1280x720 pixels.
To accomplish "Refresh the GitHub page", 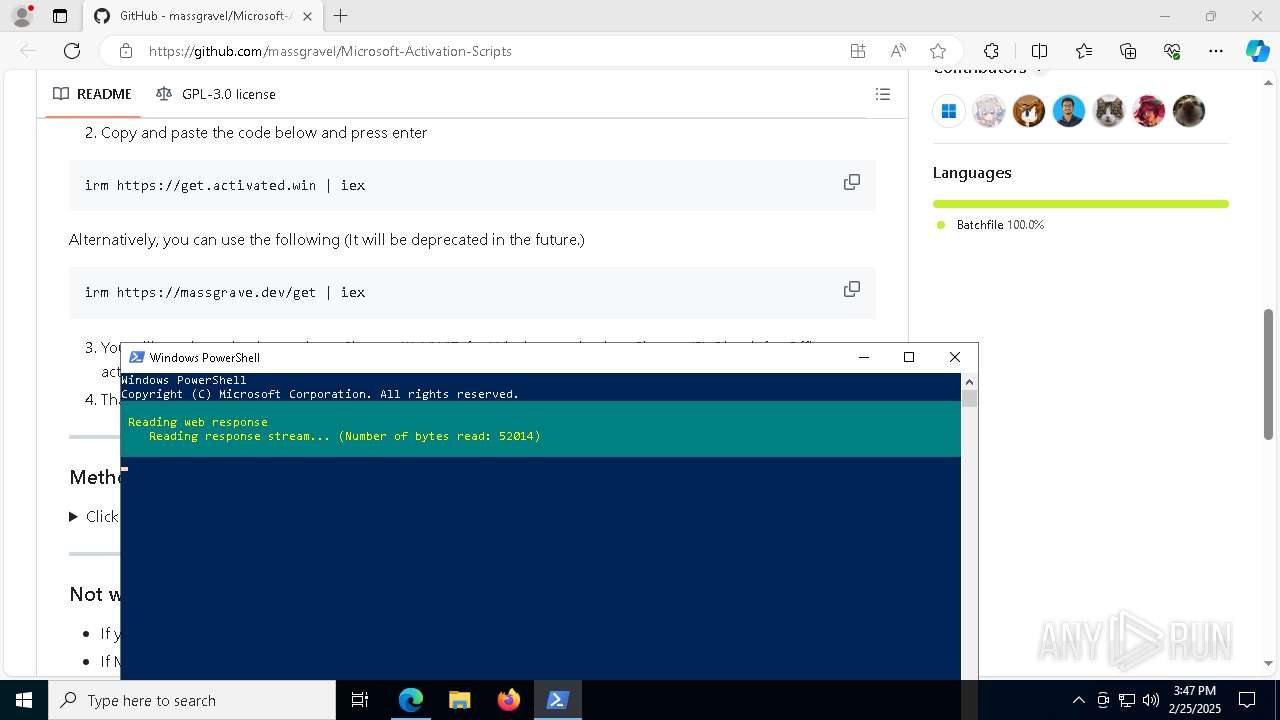I will tap(72, 51).
